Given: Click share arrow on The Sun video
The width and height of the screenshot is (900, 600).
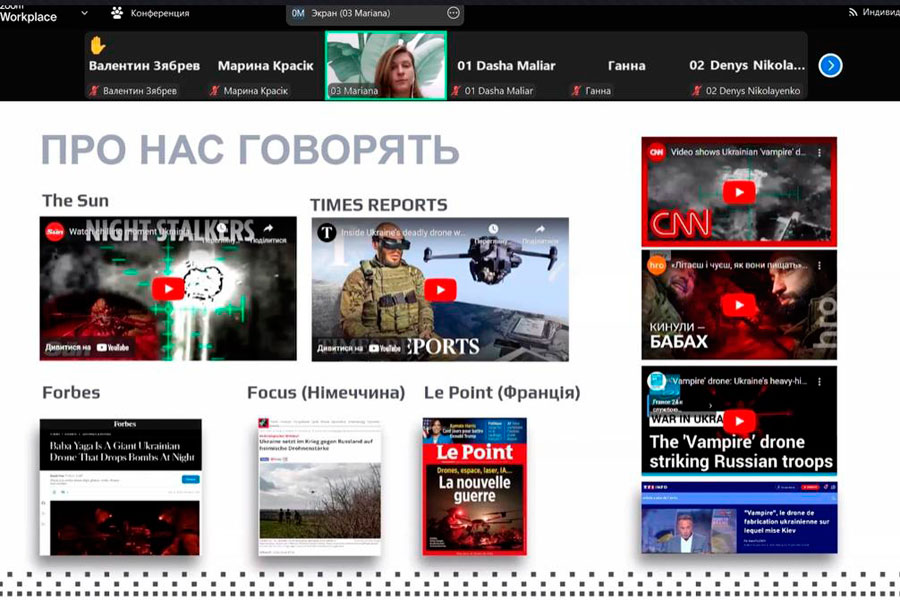Looking at the screenshot, I should [268, 229].
